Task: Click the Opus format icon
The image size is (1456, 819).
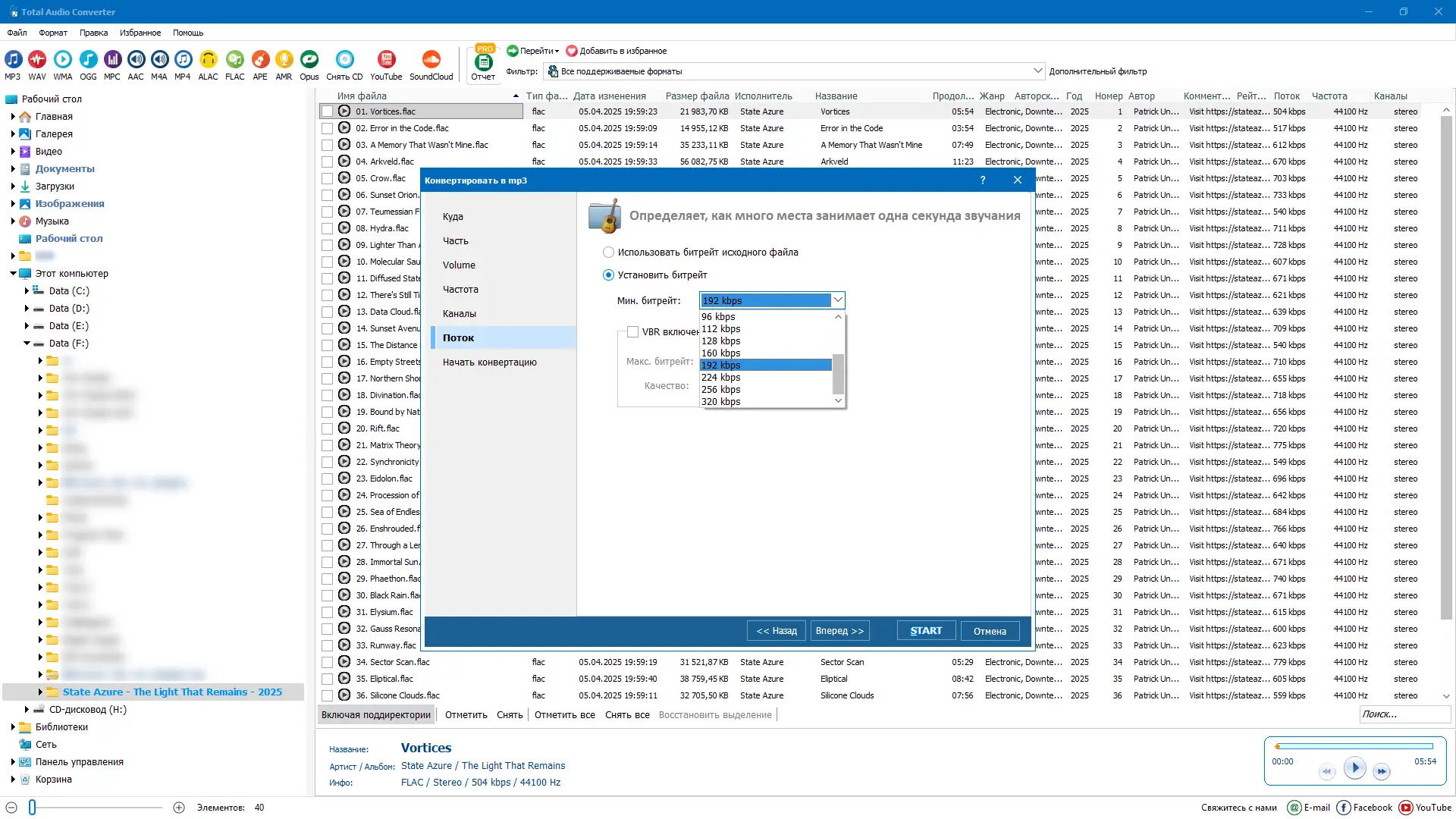Action: tap(309, 61)
